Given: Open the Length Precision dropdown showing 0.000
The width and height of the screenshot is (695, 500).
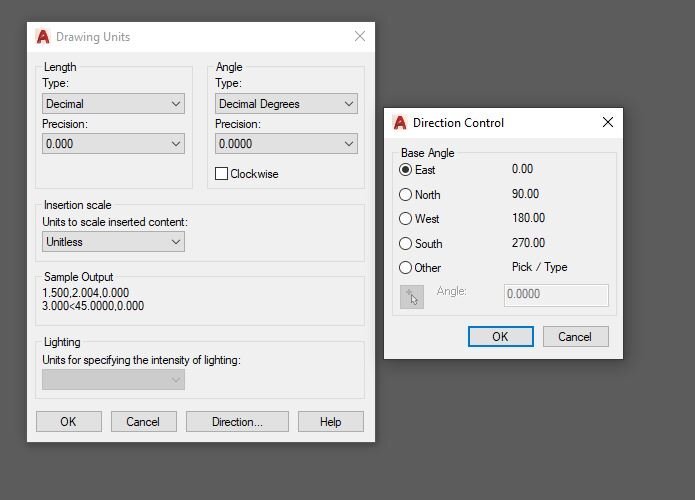Looking at the screenshot, I should pyautogui.click(x=113, y=144).
